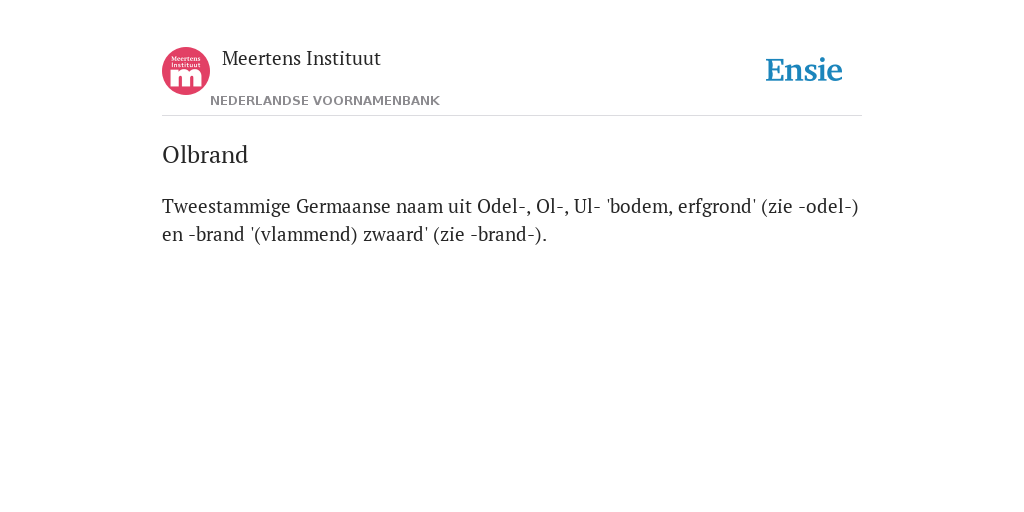1024x512 pixels.
Task: Click the '-brand' stem after 'en'
Action: point(216,234)
